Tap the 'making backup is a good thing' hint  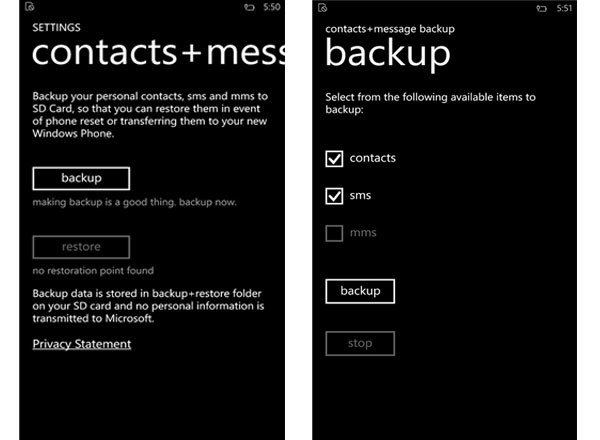134,202
